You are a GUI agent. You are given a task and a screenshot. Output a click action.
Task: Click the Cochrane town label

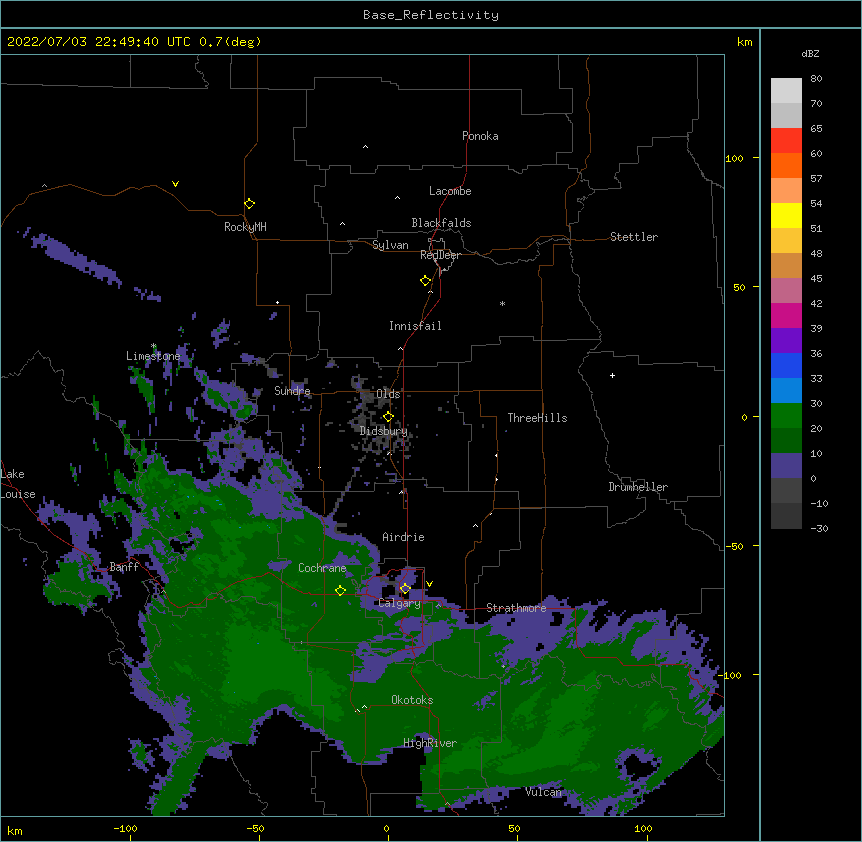point(322,568)
